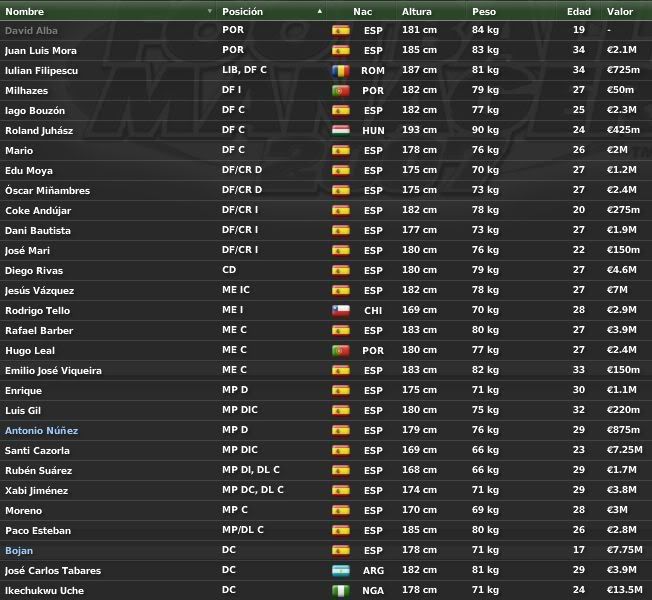
Task: Click Spain flag on Bojan row
Action: point(341,551)
